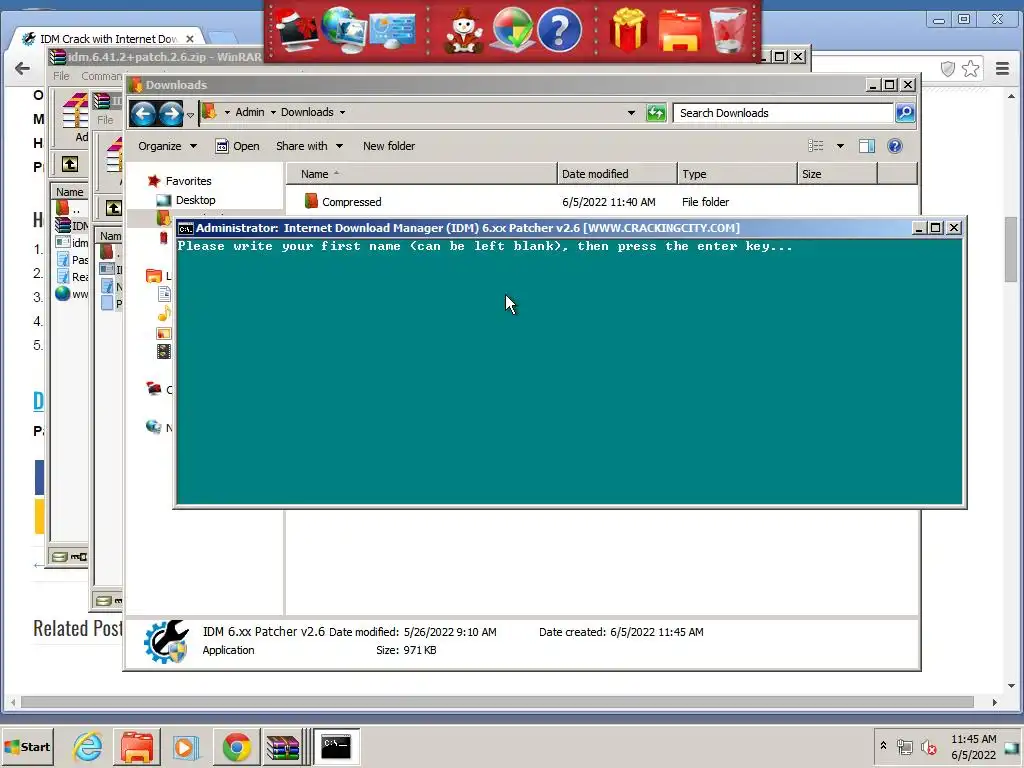Click Admin in the address breadcrumb
Viewport: 1024px width, 768px height.
point(249,112)
